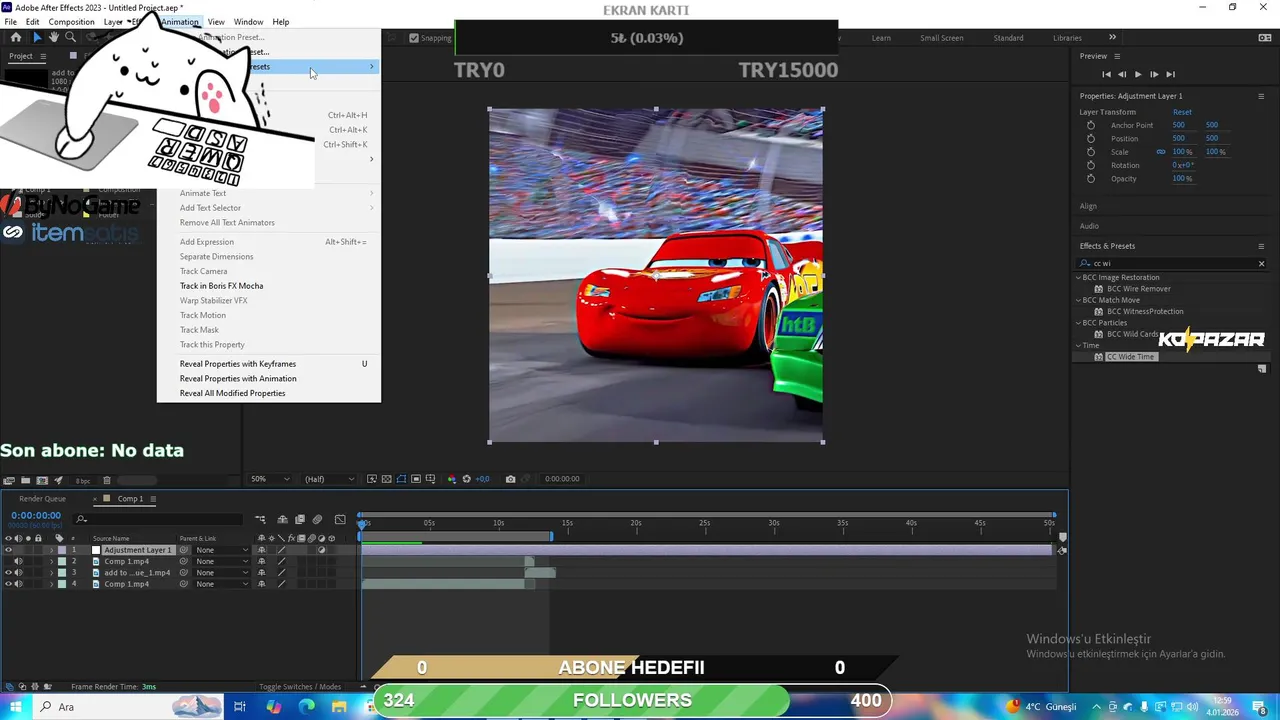
Task: Open composition mini-flowchart in timeline
Action: [x=260, y=519]
